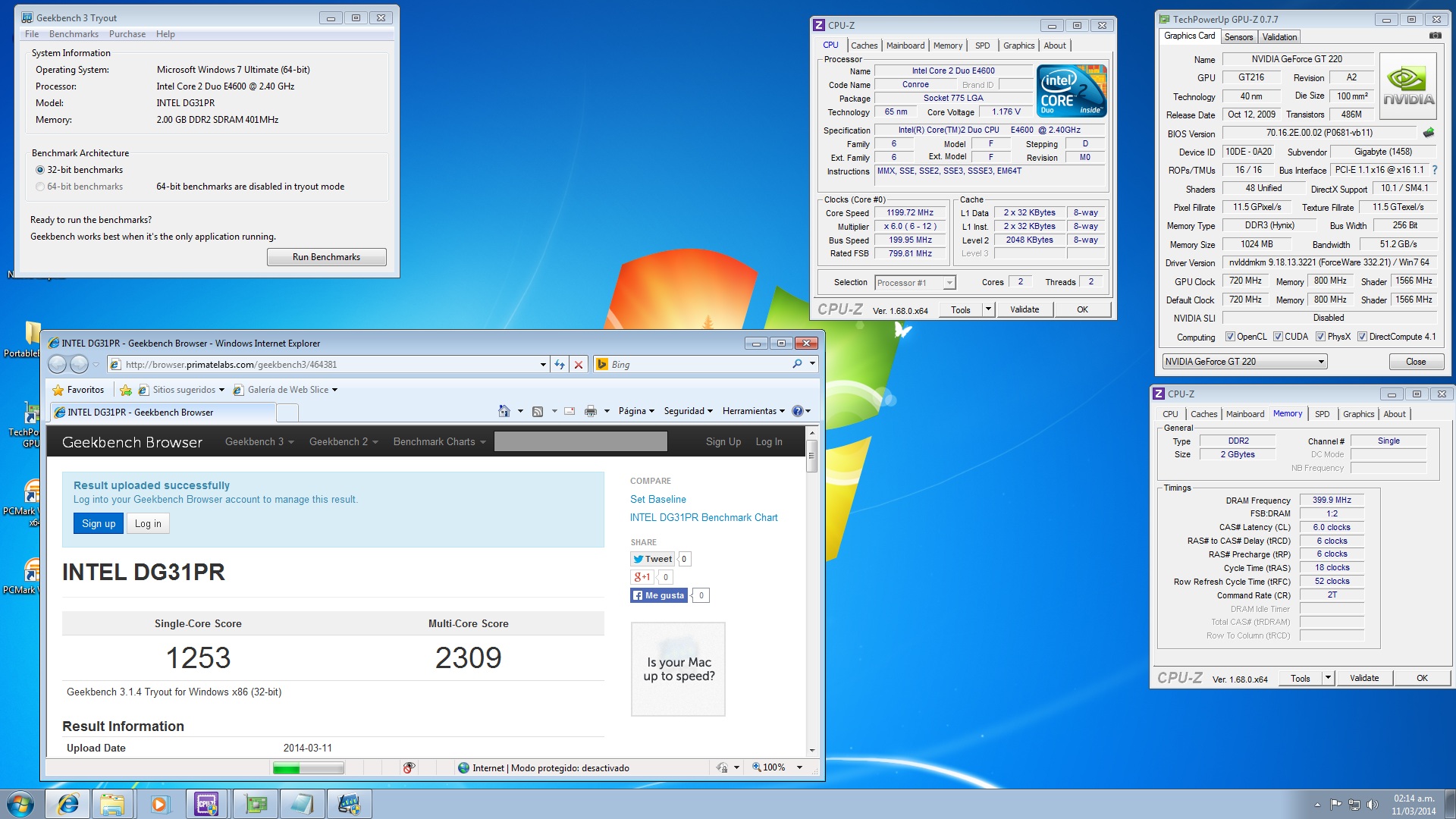The image size is (1456, 819).
Task: Click the popup blocker icon in IE status bar
Action: point(409,768)
